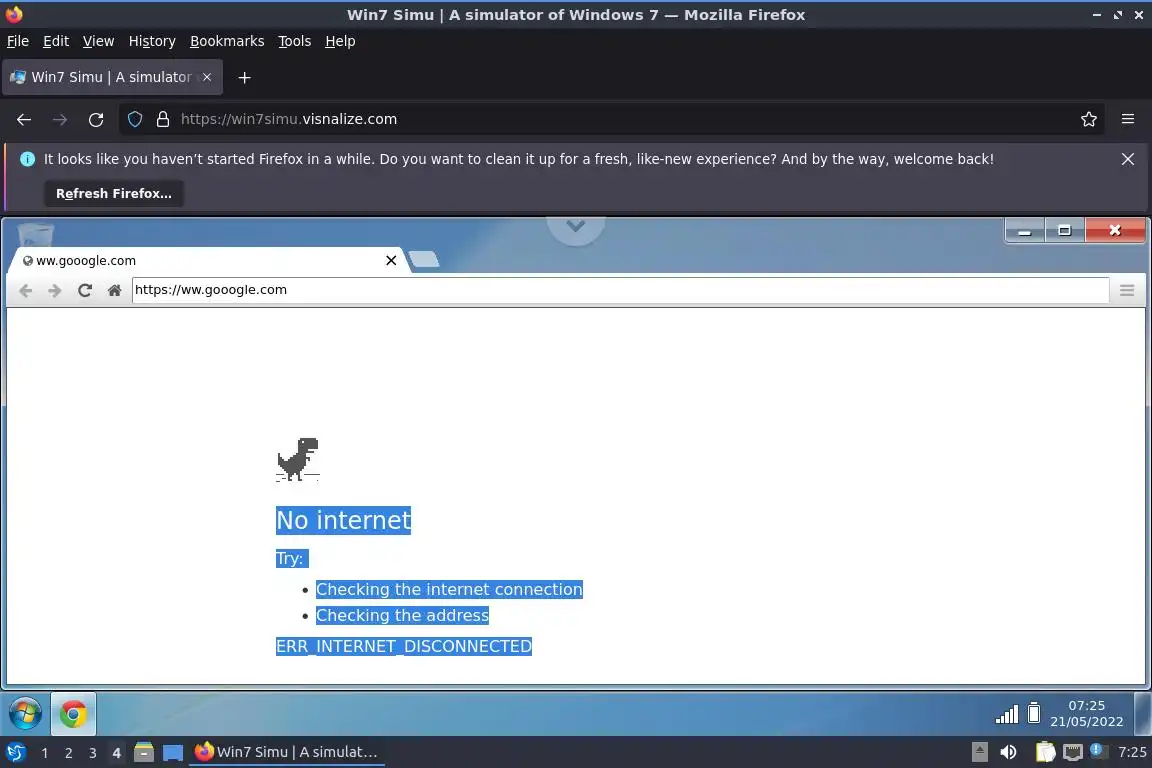This screenshot has width=1152, height=768.
Task: Click the ERR_INTERNET_DISCONNECTED text
Action: 403,646
